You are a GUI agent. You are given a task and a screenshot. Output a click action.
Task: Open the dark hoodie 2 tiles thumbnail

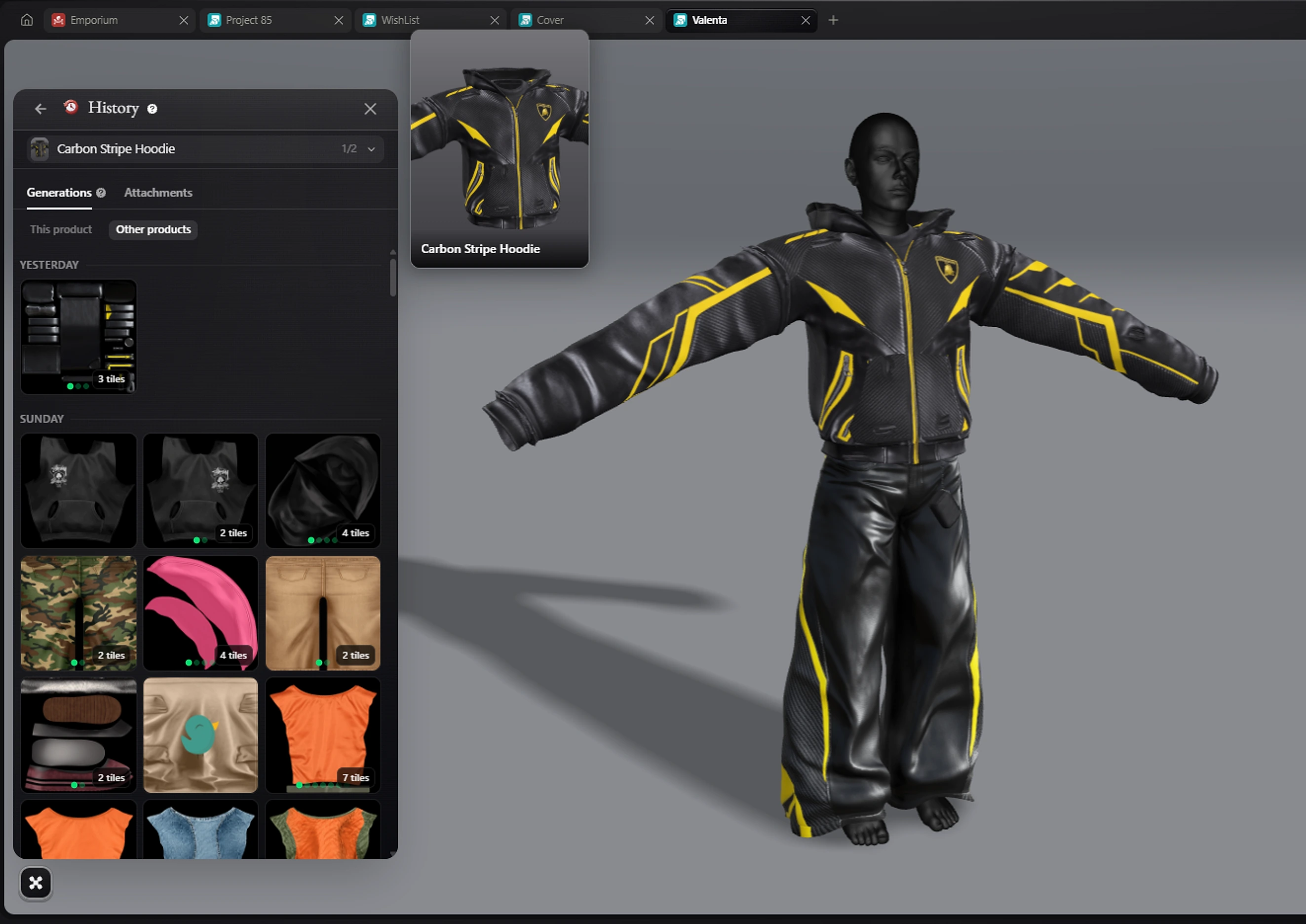coord(200,491)
